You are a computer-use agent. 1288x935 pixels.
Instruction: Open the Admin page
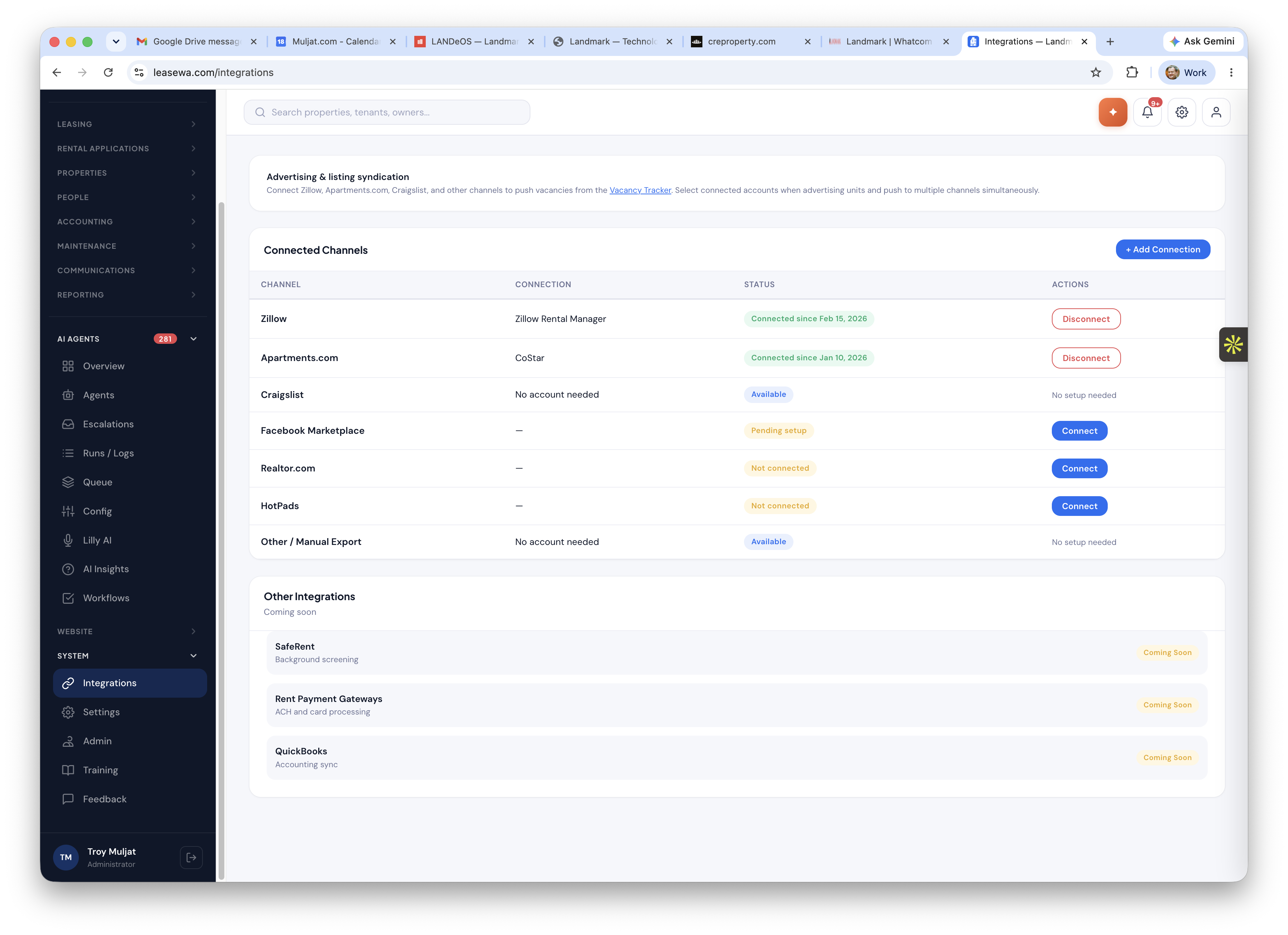129,741
